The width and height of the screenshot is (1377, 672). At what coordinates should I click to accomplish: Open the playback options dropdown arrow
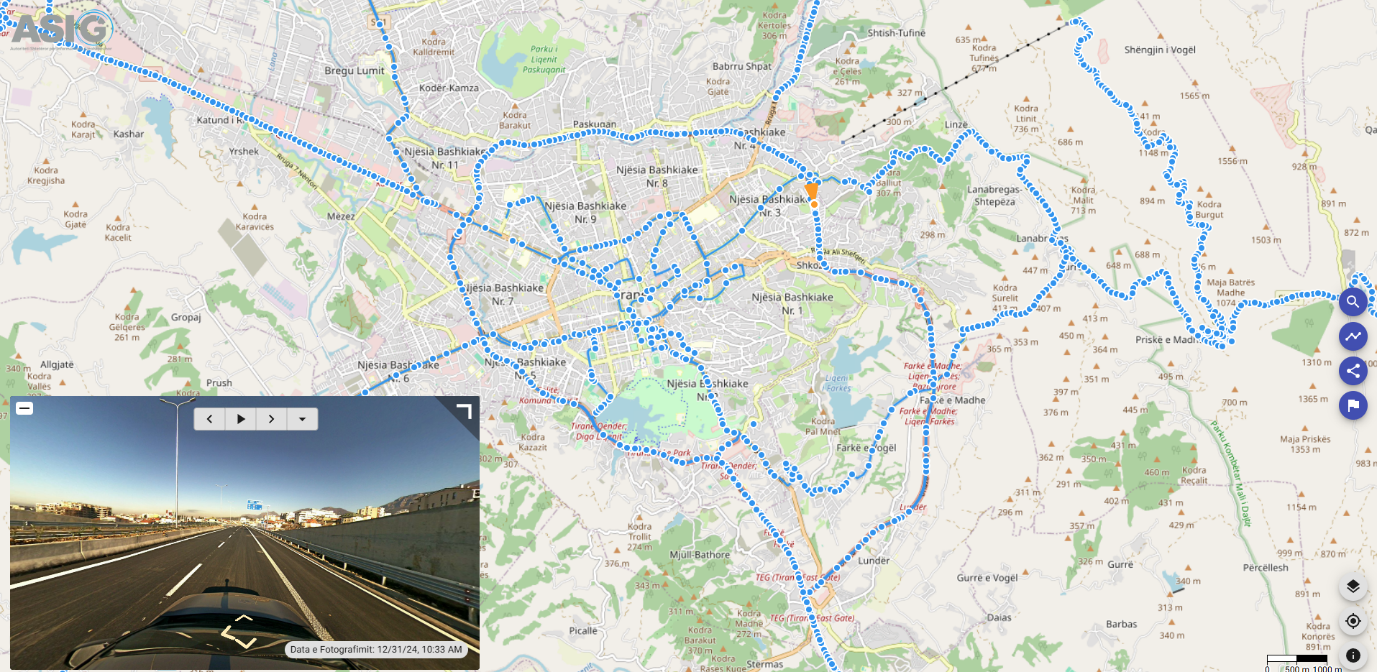[x=302, y=419]
